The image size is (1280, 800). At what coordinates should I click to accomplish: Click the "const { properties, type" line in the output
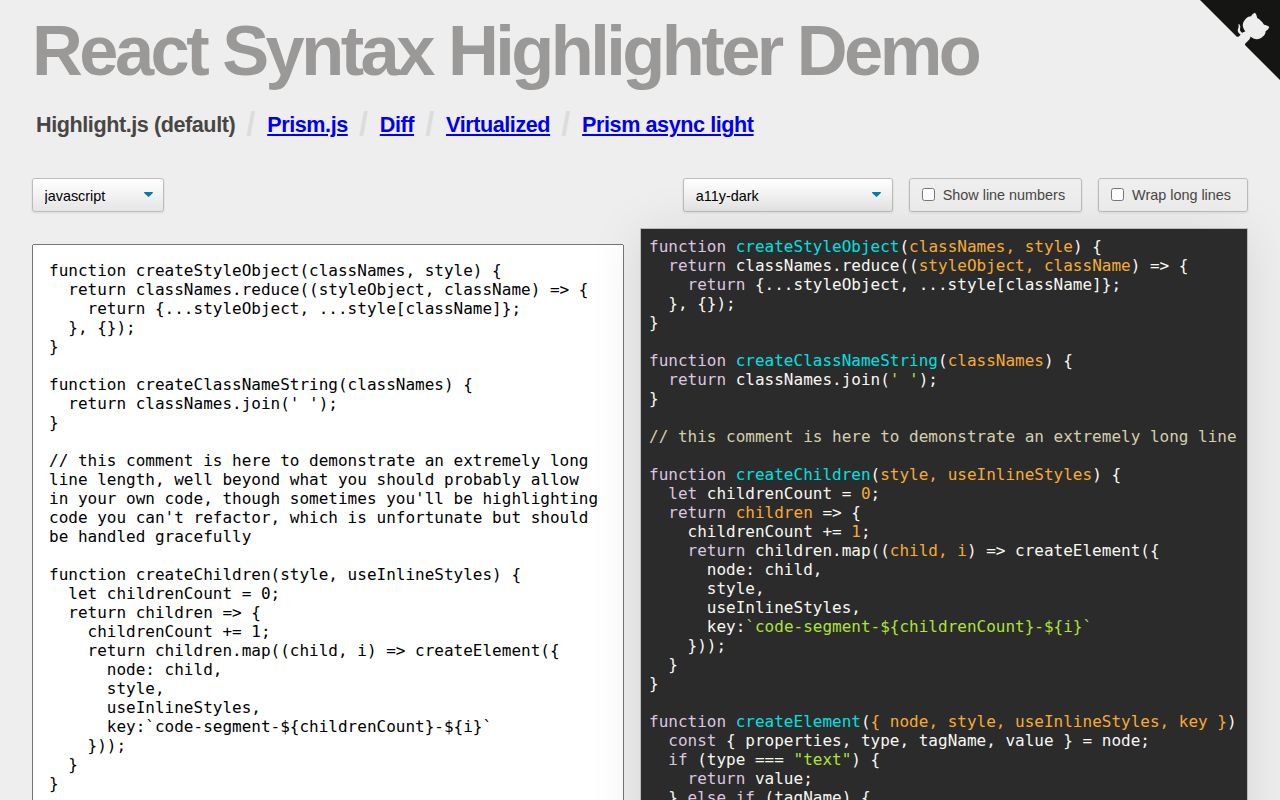point(909,740)
